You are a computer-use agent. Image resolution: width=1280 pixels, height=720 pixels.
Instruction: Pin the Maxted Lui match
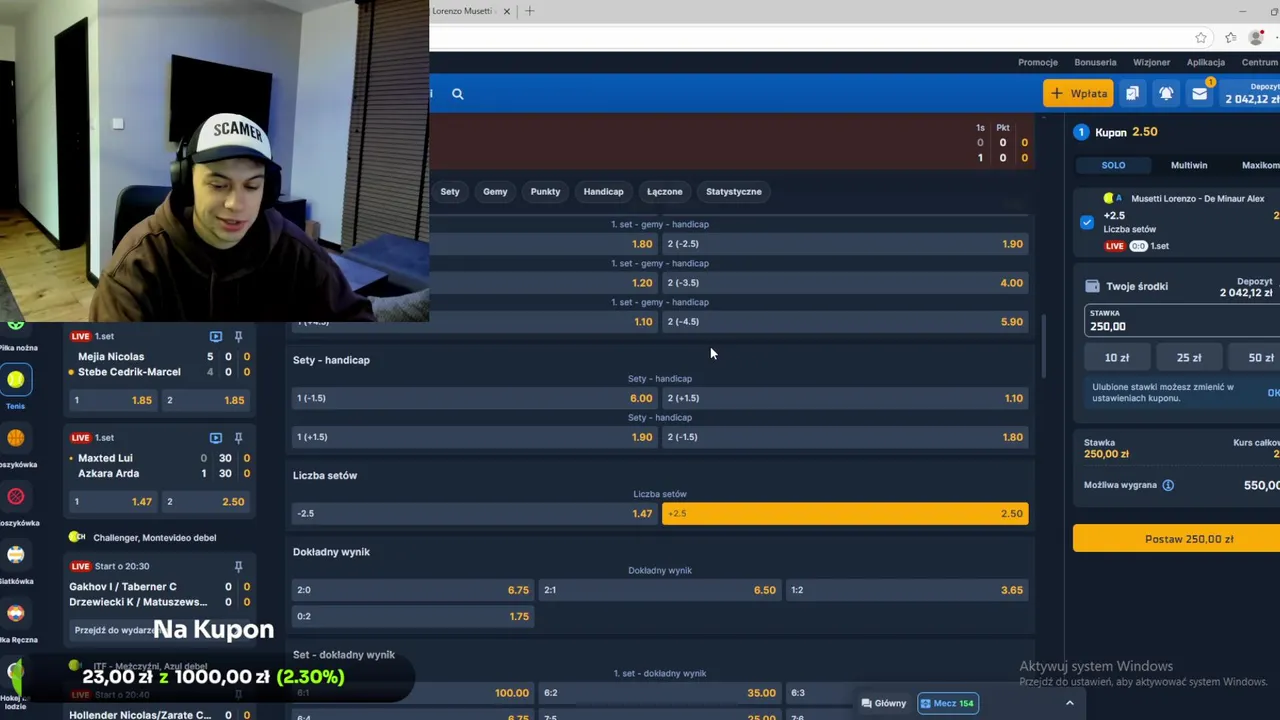coord(238,438)
